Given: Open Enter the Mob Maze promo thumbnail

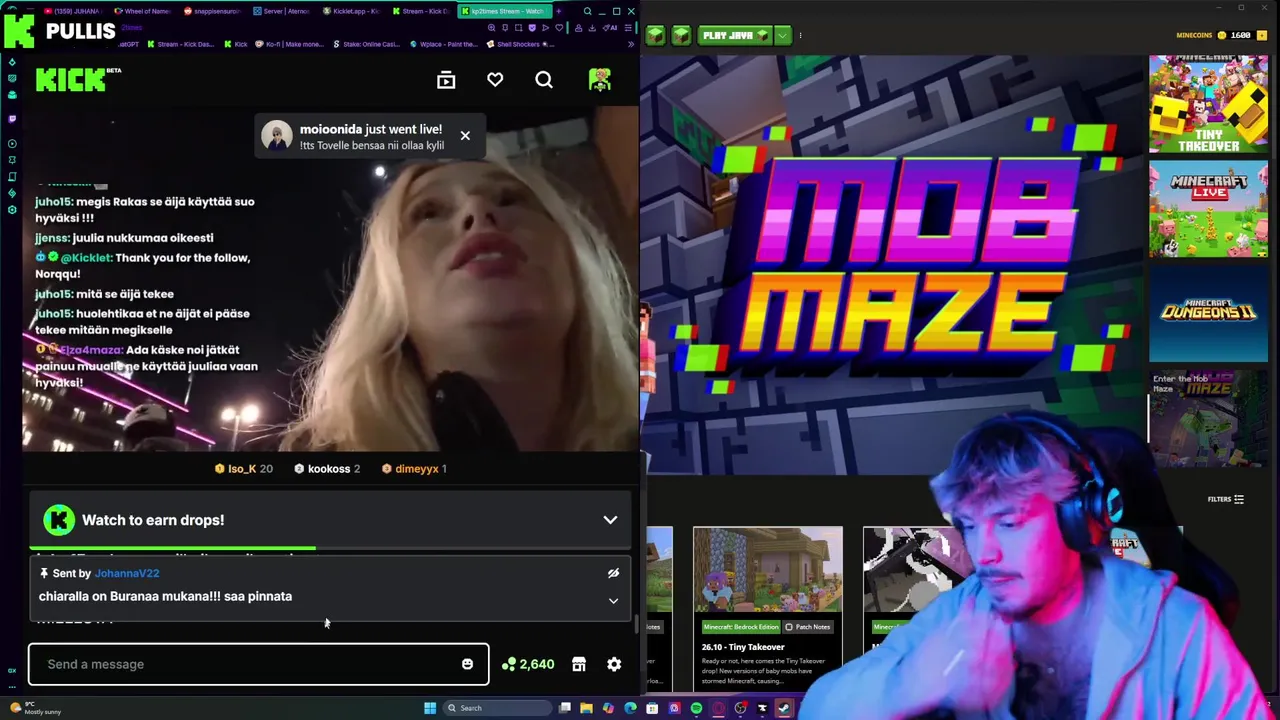Looking at the screenshot, I should [1208, 418].
